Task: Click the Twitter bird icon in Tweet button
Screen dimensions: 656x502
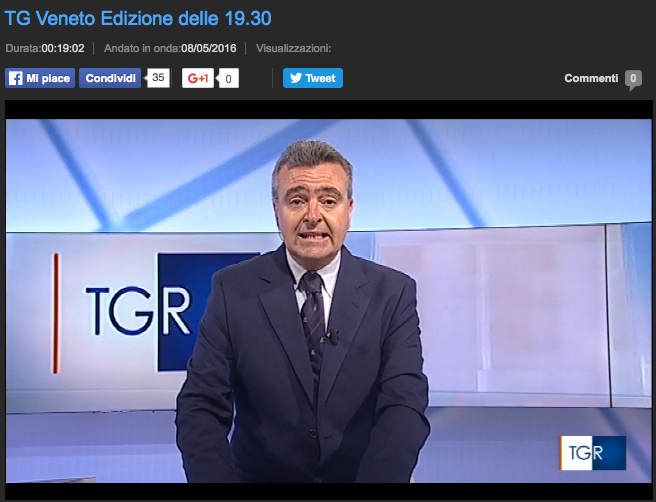Action: pyautogui.click(x=295, y=78)
